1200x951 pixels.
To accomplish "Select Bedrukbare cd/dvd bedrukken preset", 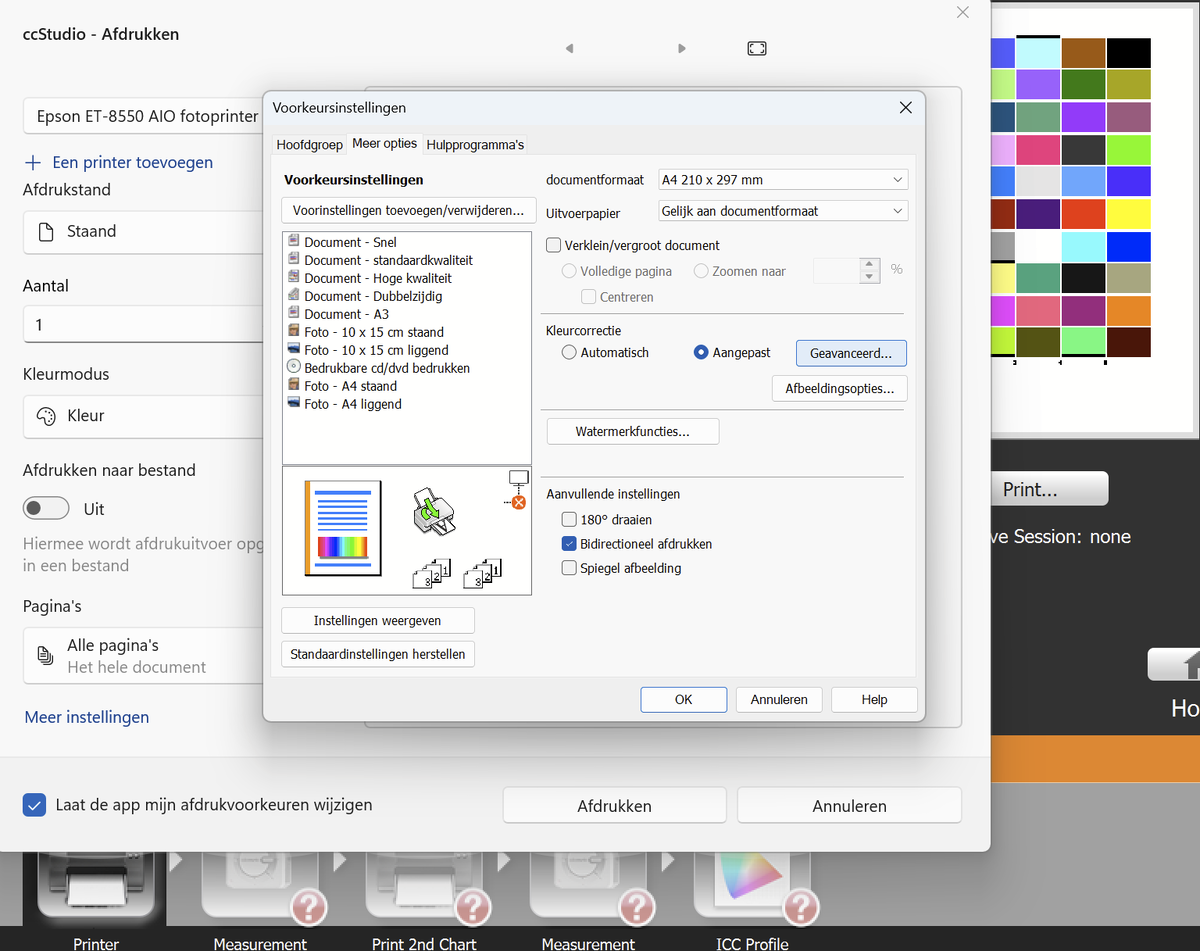I will (386, 368).
